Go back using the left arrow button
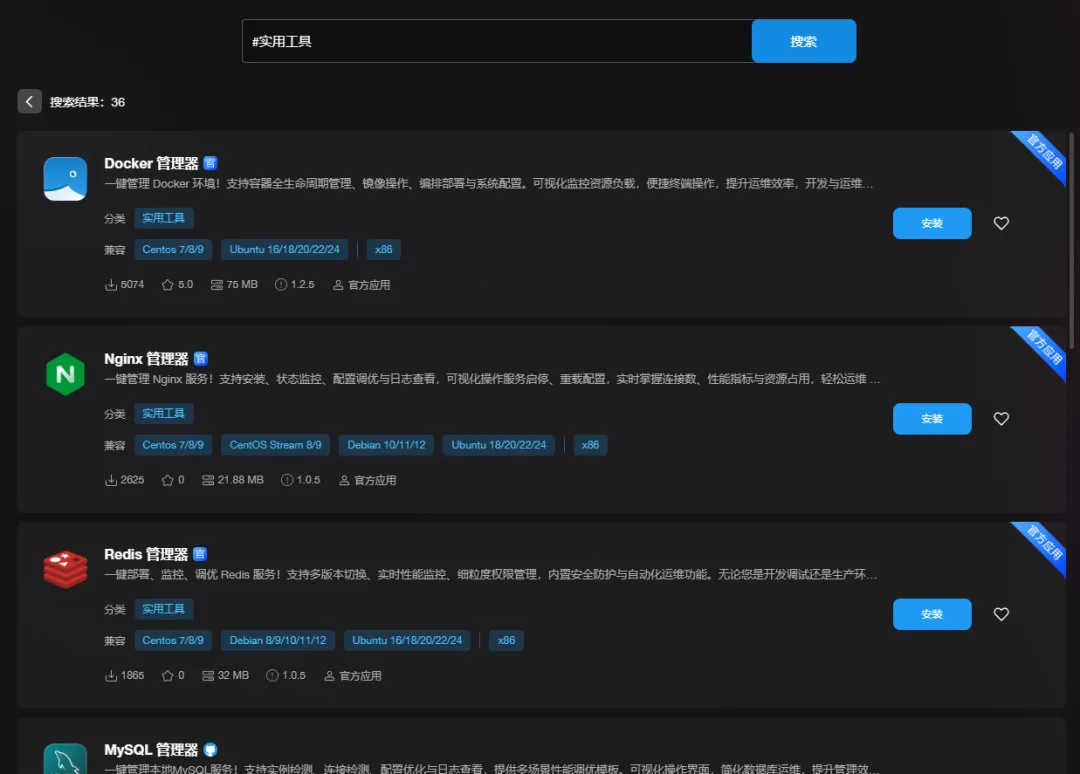1080x774 pixels. tap(30, 102)
